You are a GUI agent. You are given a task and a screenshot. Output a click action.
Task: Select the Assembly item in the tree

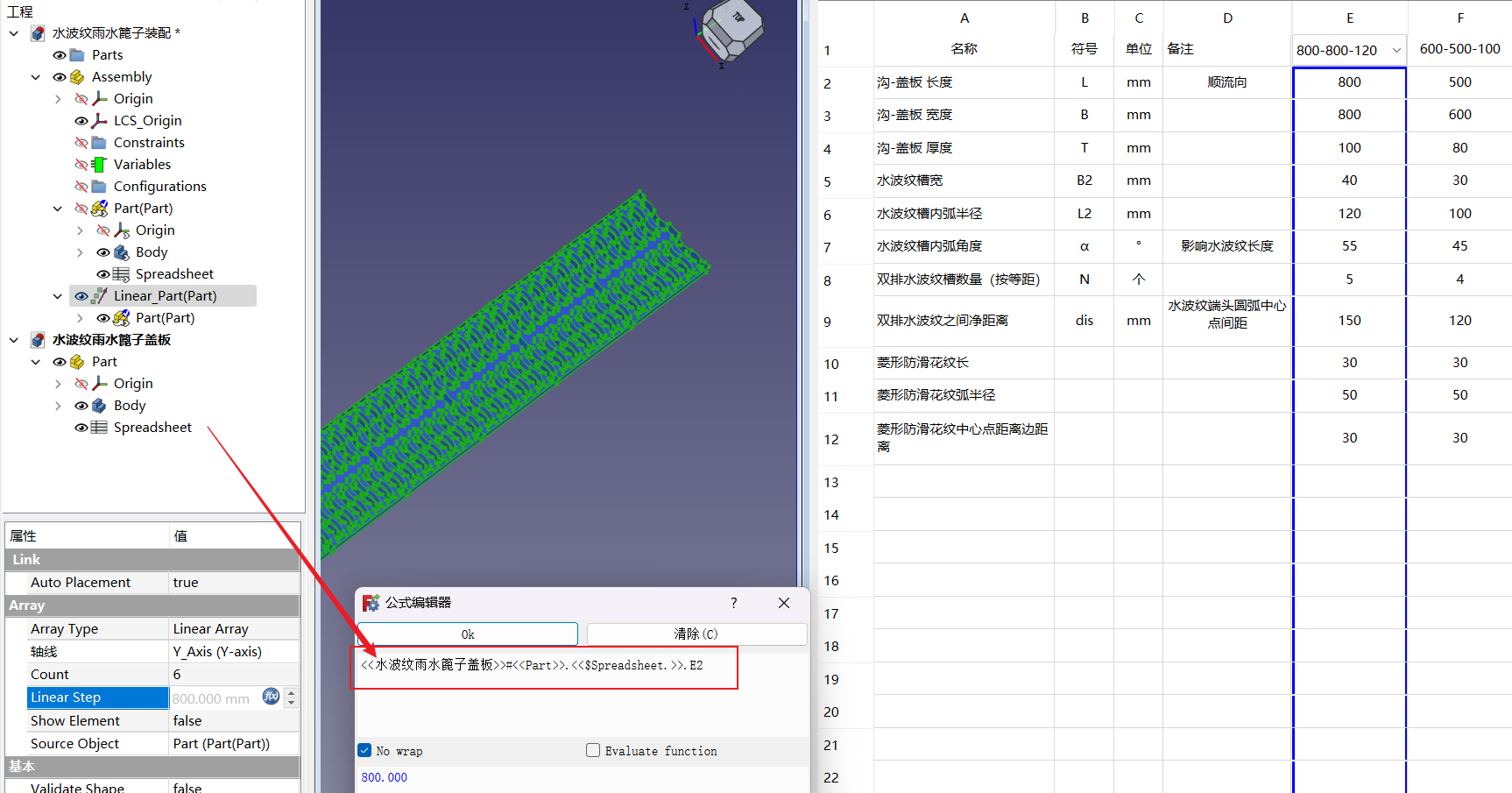122,77
